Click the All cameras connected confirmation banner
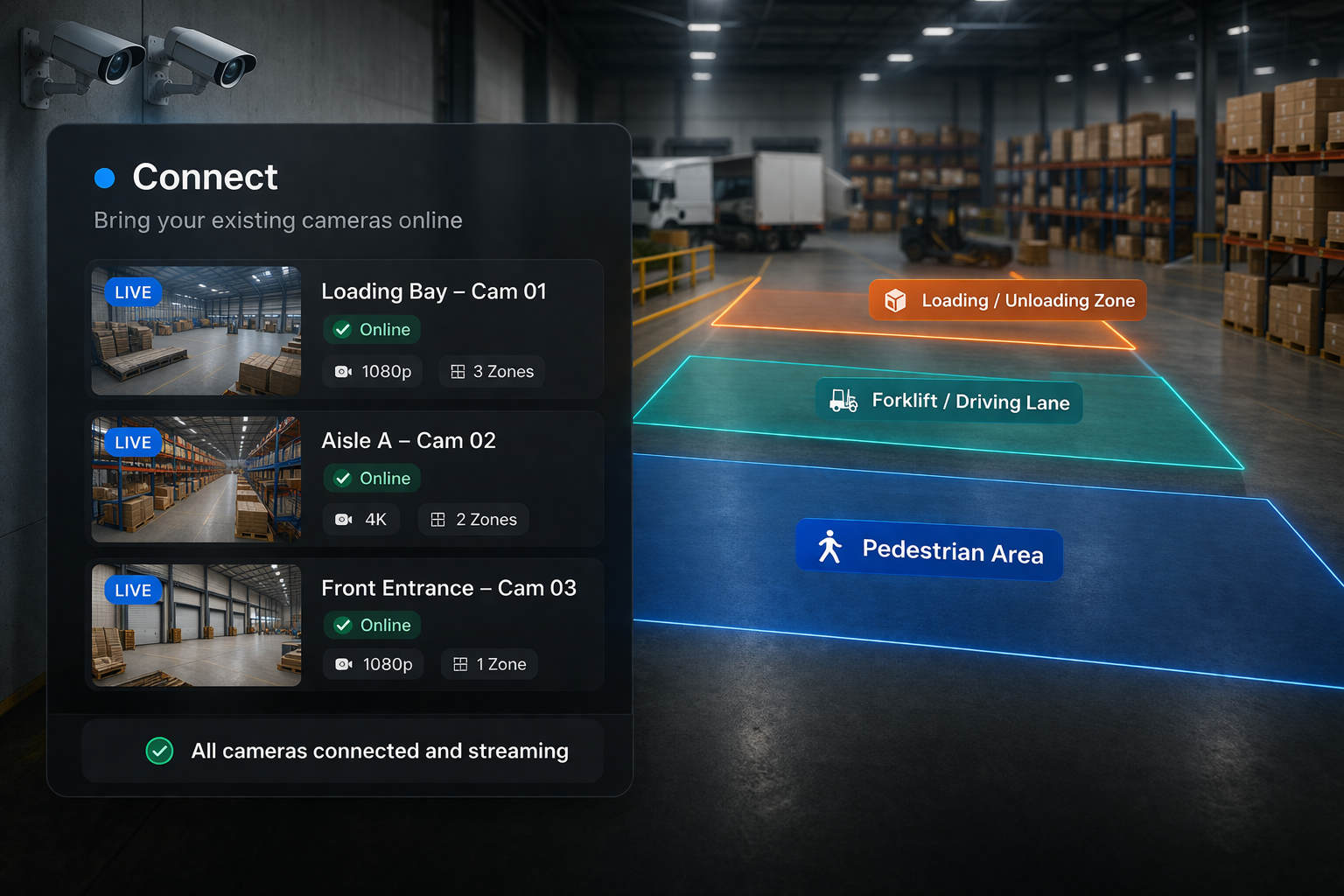Image resolution: width=1344 pixels, height=896 pixels. (343, 750)
